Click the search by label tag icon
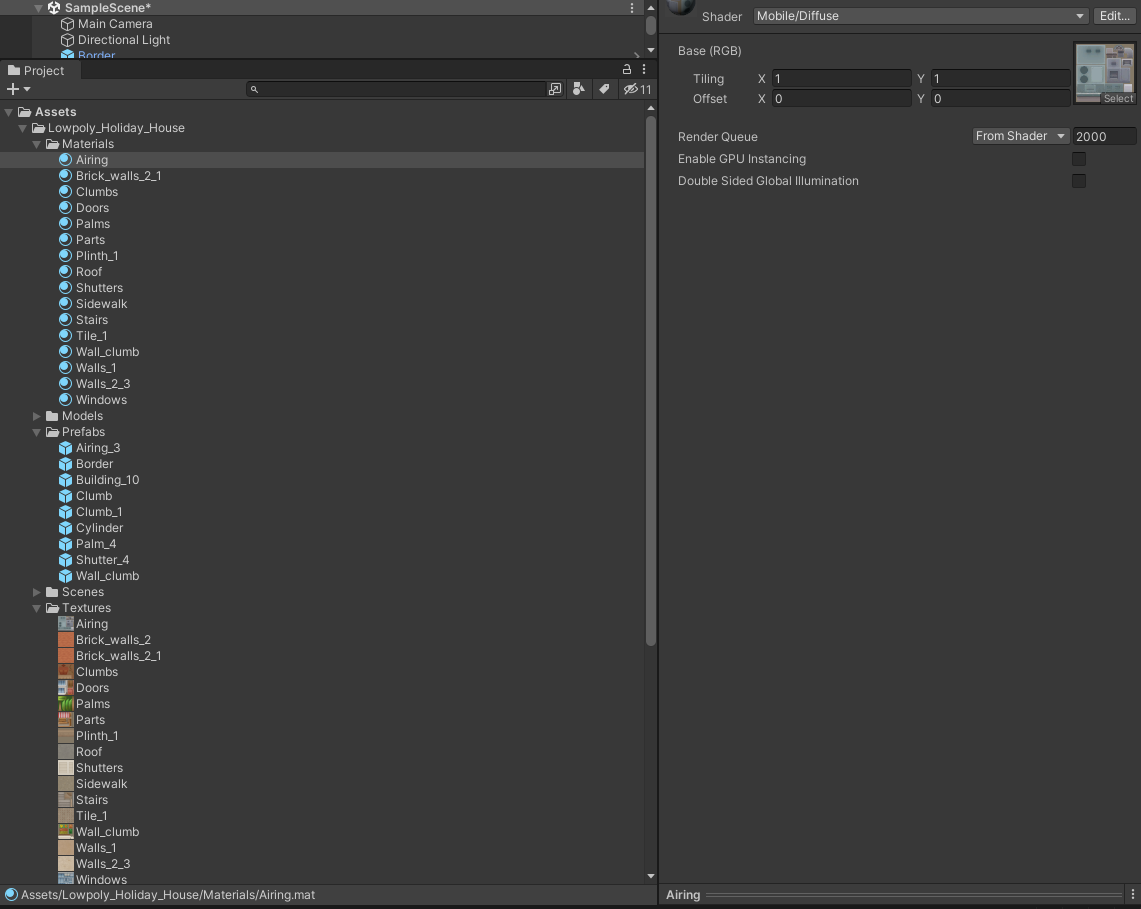This screenshot has width=1141, height=909. point(604,89)
